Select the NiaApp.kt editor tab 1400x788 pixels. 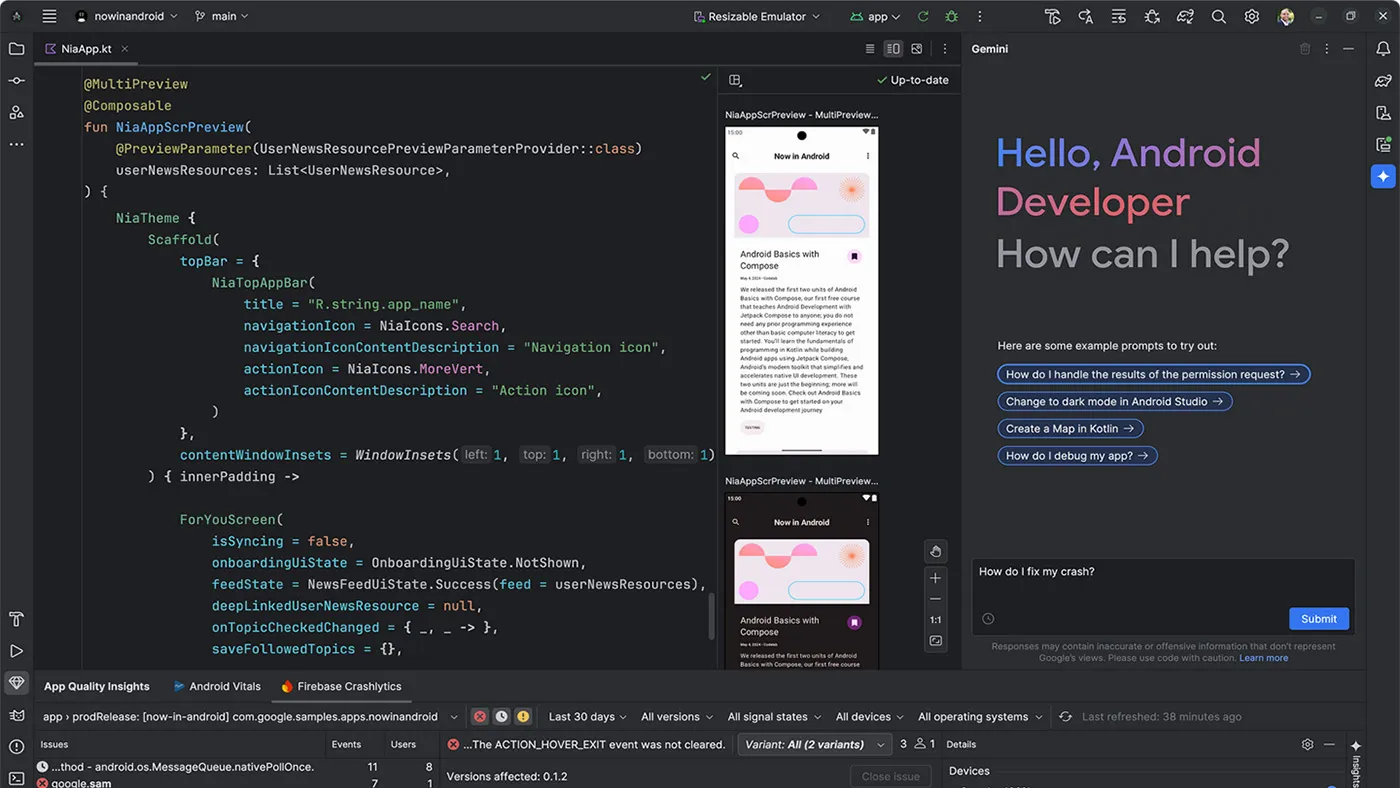point(84,47)
